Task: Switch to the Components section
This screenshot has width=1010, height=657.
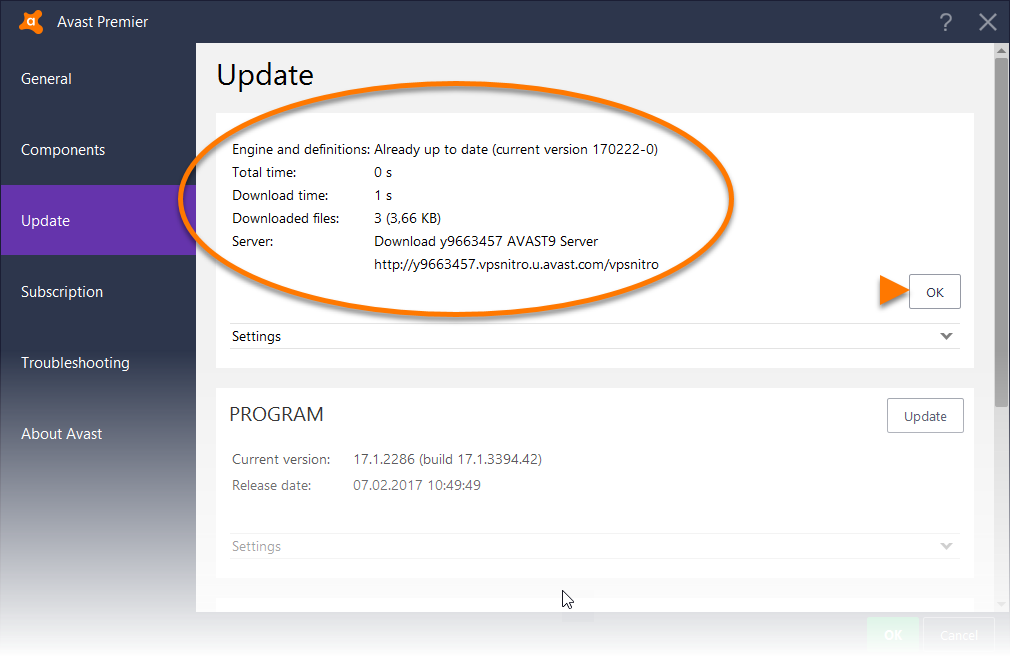Action: [62, 149]
